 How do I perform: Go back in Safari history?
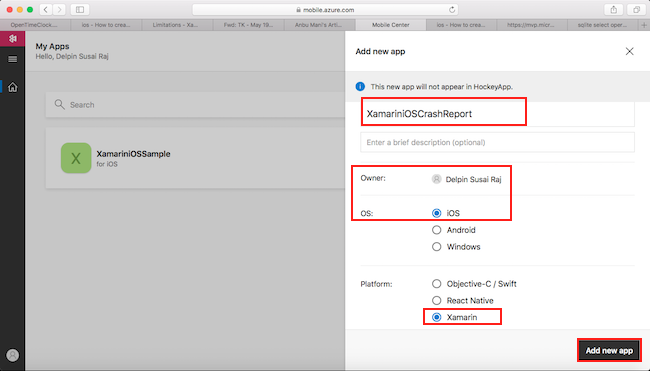tap(46, 10)
